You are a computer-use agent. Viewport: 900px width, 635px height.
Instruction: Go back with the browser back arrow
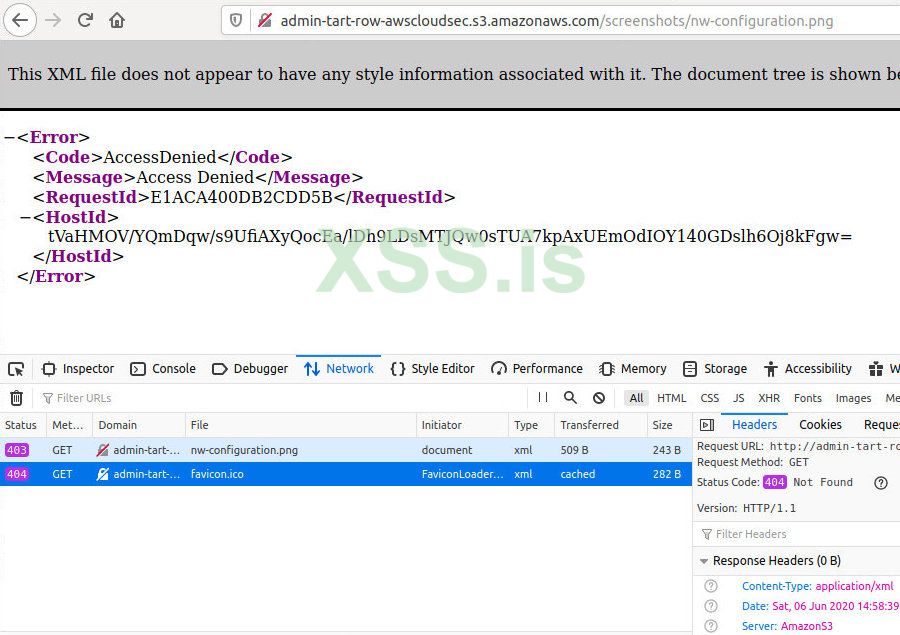[x=20, y=20]
